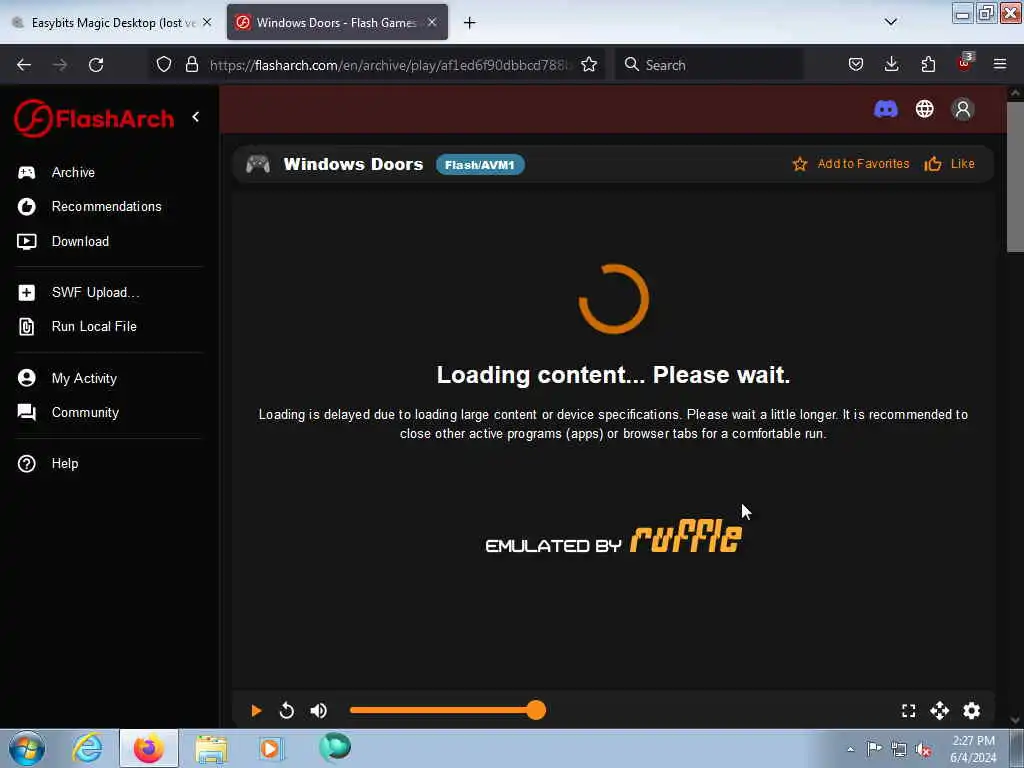Go back in Firefox

coord(24,65)
